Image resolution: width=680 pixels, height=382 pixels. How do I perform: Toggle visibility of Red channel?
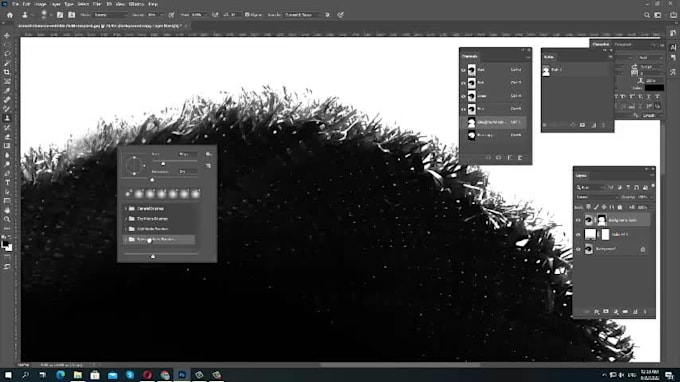[x=463, y=83]
